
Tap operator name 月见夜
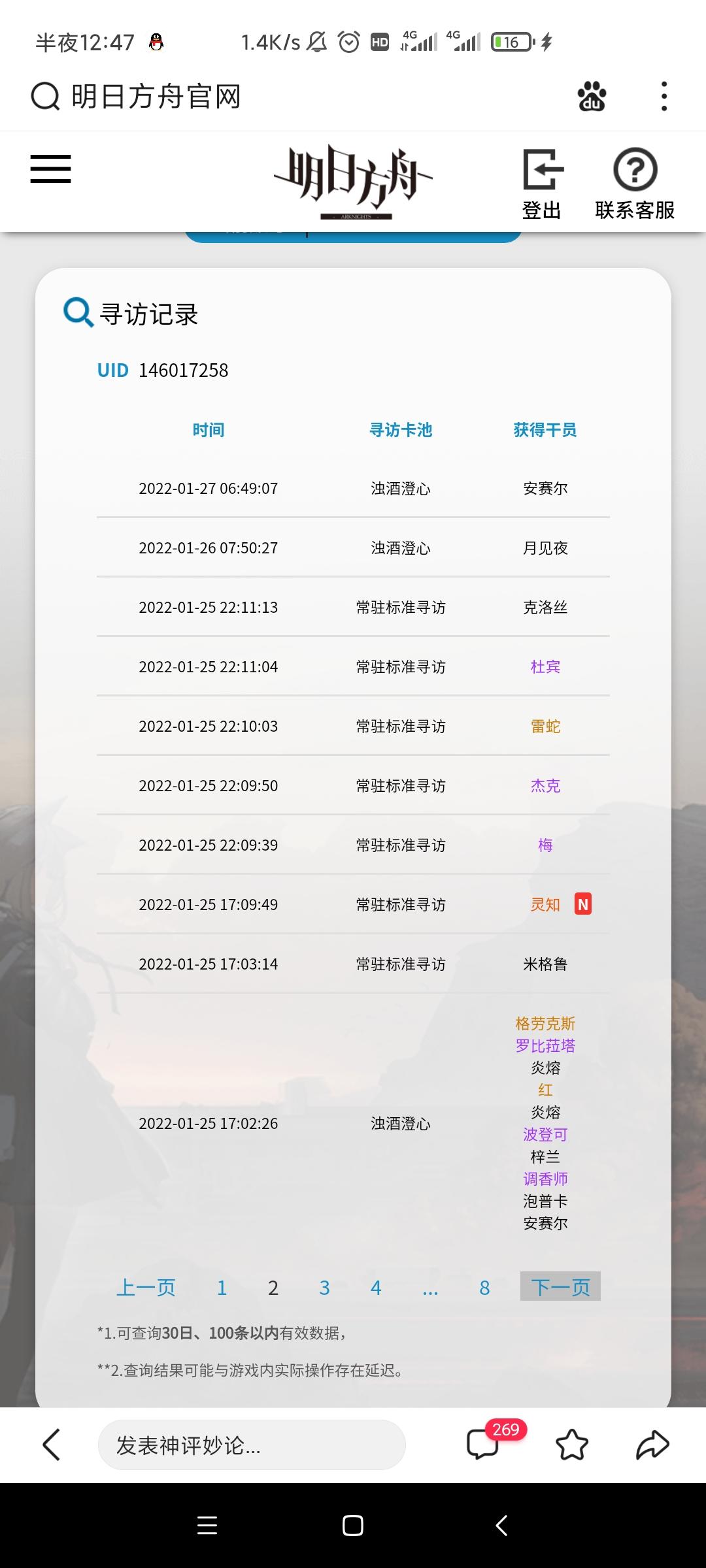click(545, 548)
